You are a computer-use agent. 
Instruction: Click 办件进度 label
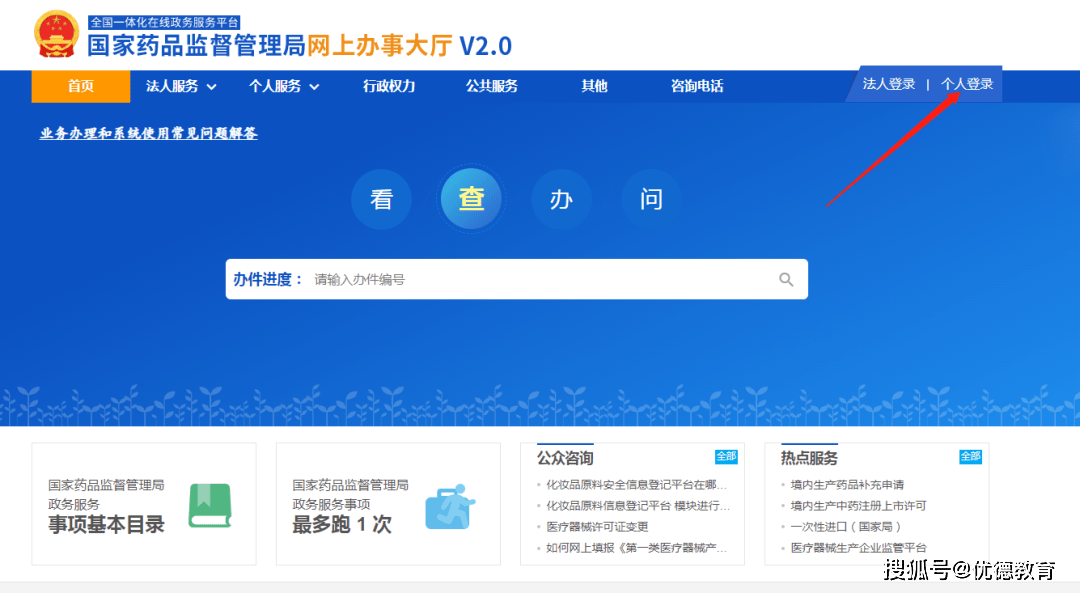267,280
